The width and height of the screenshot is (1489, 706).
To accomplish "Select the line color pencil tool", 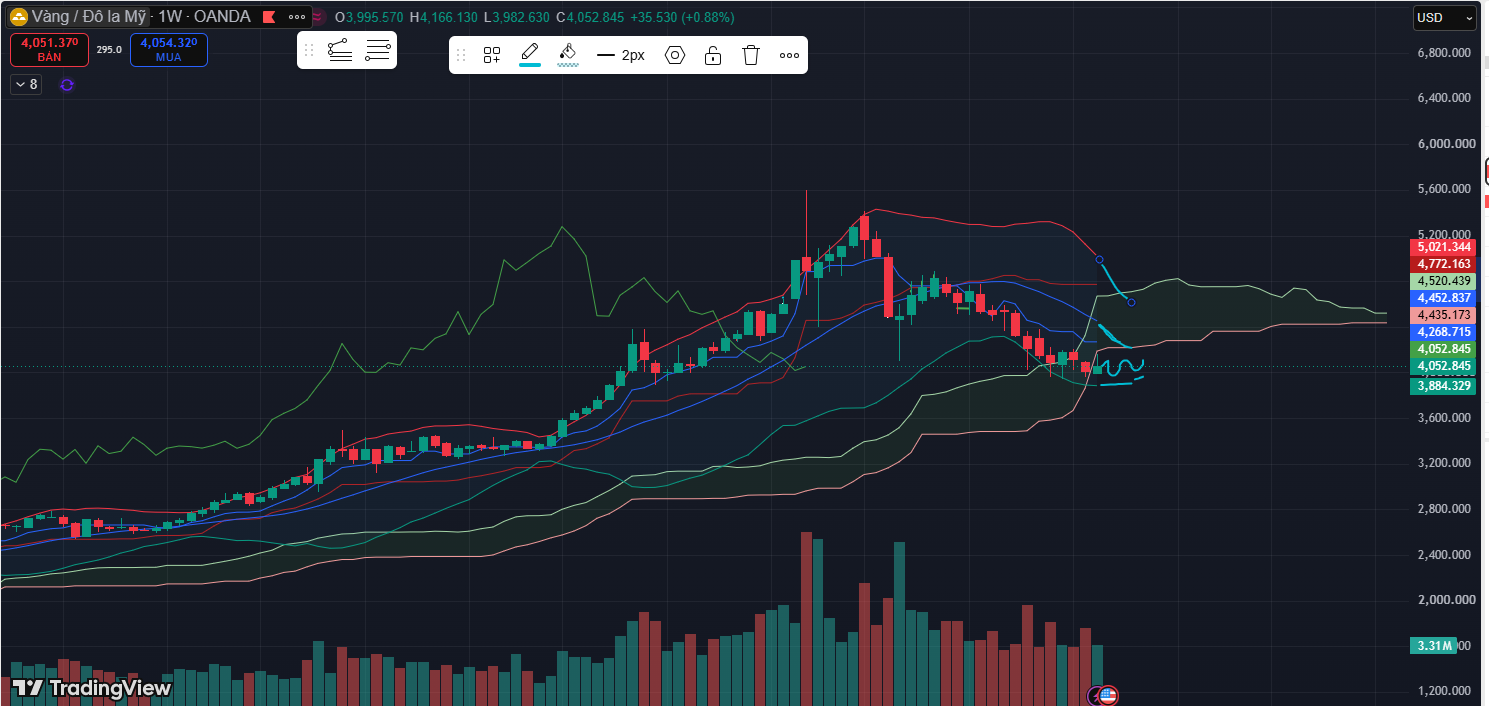I will tap(530, 54).
